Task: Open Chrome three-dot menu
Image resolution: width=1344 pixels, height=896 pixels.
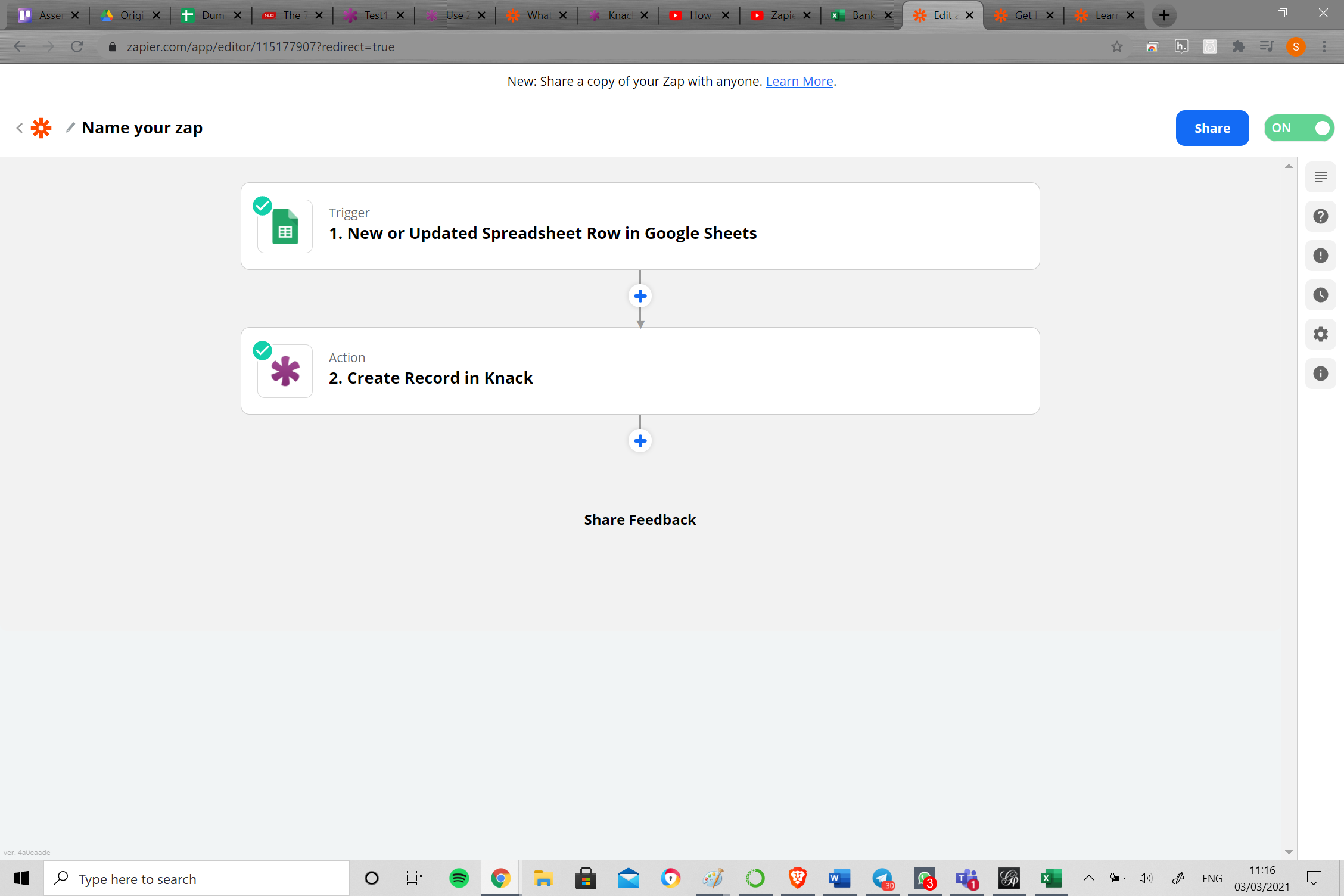Action: [x=1324, y=46]
